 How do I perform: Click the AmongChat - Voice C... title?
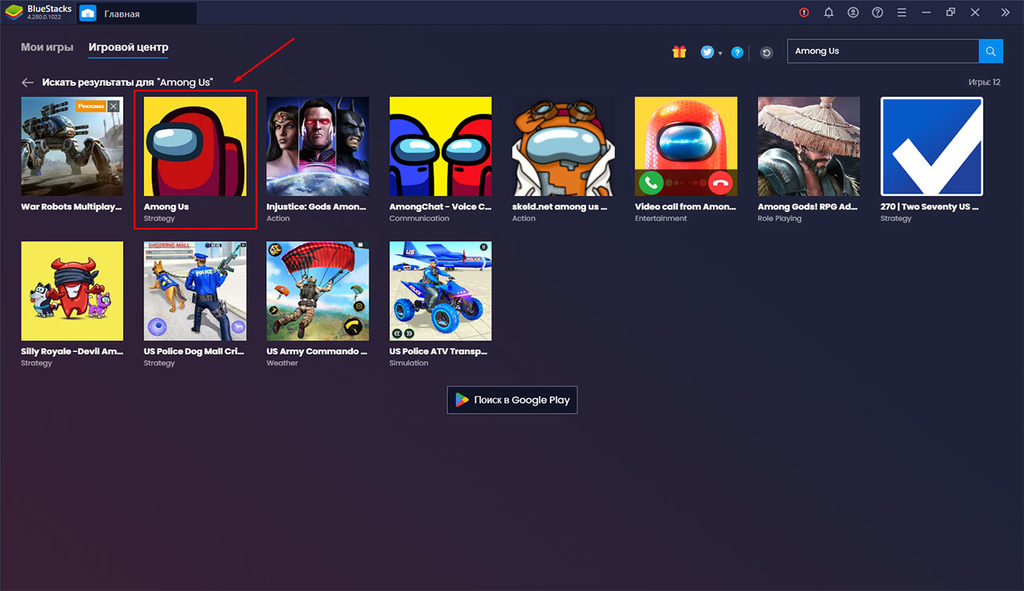pyautogui.click(x=440, y=206)
